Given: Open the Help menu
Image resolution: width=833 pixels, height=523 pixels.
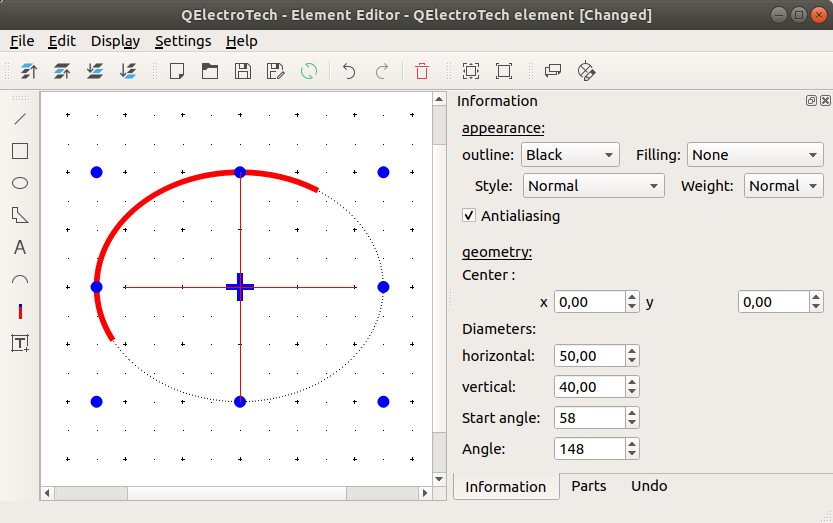Looking at the screenshot, I should (x=242, y=41).
